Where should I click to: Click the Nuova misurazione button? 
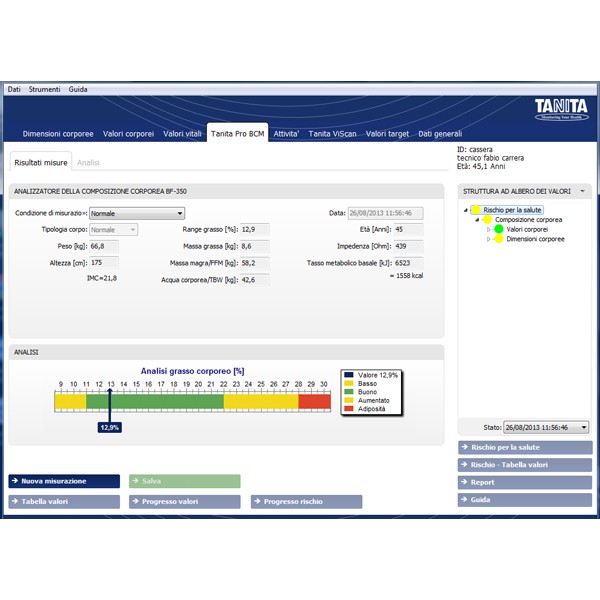65,481
